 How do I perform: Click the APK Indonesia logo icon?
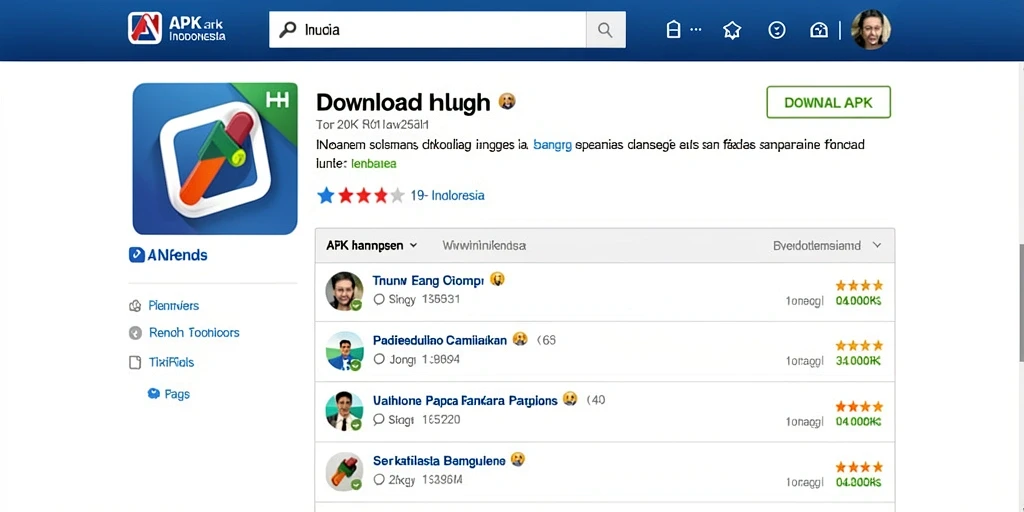click(145, 28)
